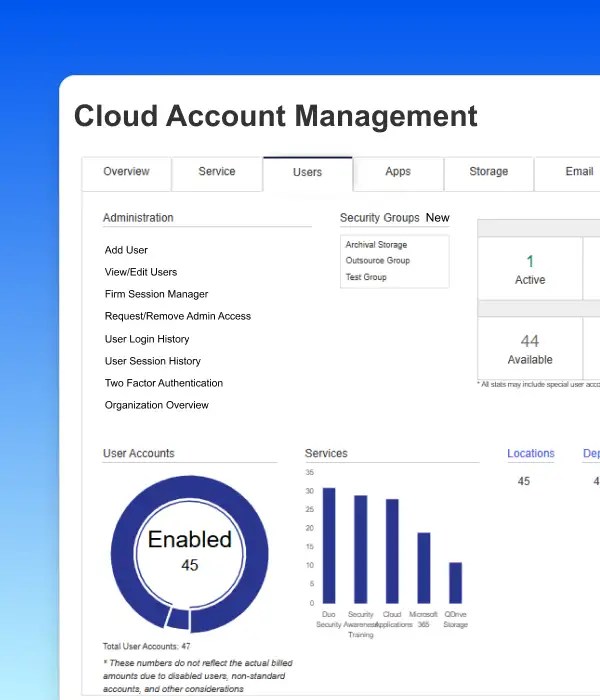Click the QDrive Storage bar
This screenshot has height=700, width=600.
(x=455, y=583)
